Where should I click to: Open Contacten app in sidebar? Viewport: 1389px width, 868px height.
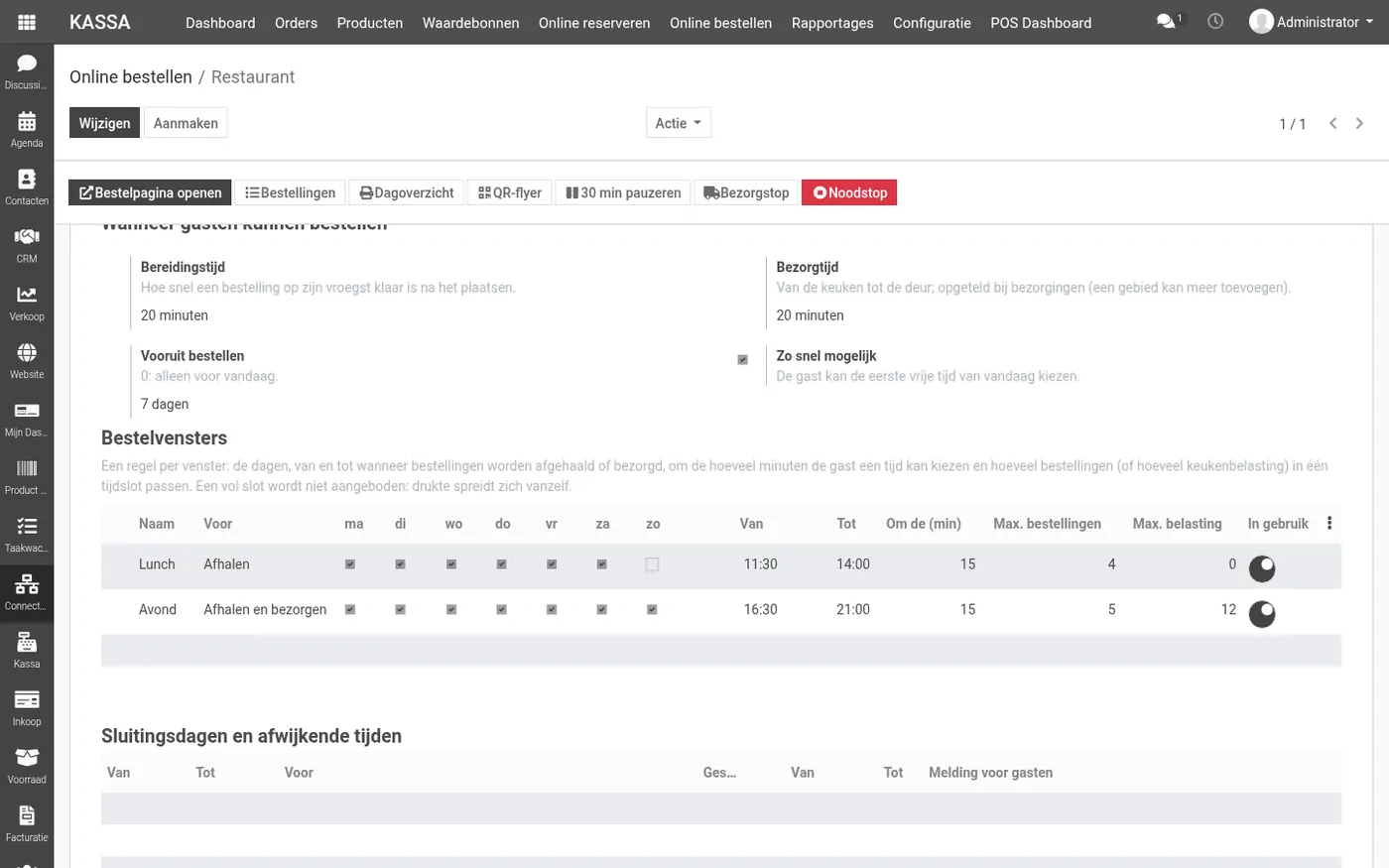point(27,187)
